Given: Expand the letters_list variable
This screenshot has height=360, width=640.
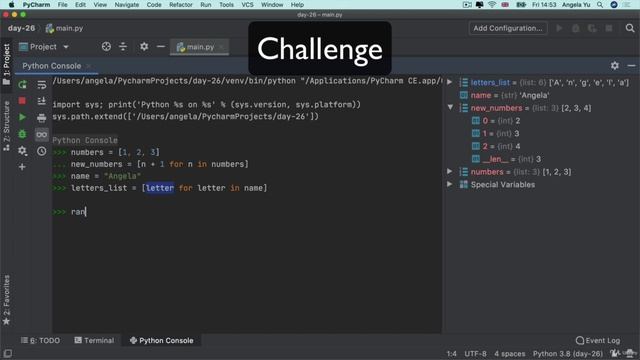Looking at the screenshot, I should [450, 82].
